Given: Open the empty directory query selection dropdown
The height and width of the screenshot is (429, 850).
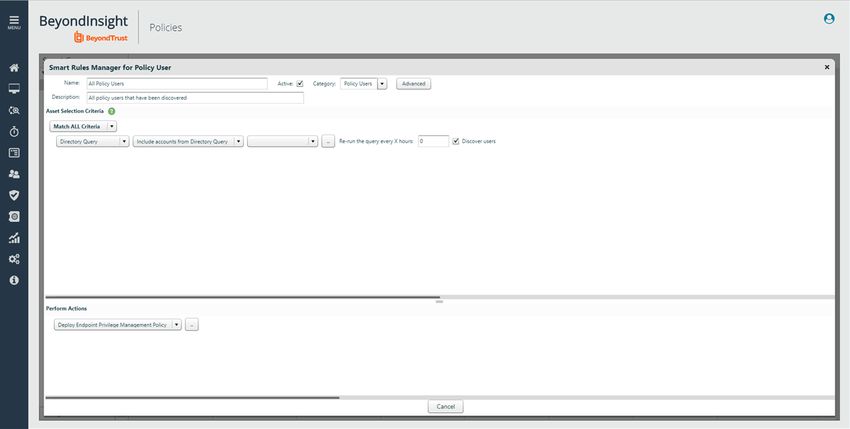Looking at the screenshot, I should [282, 141].
